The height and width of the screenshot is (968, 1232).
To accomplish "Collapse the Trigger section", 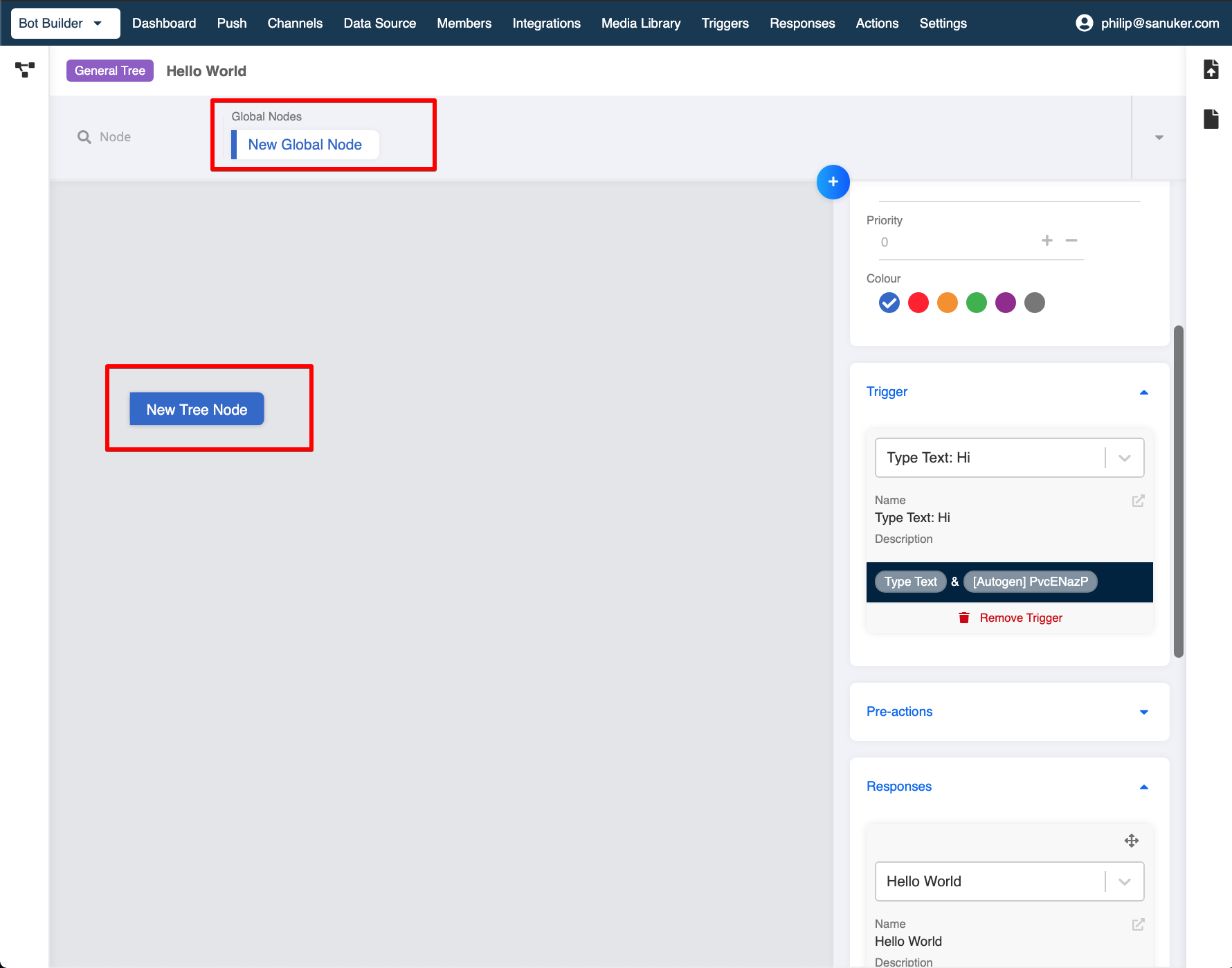I will 1144,392.
